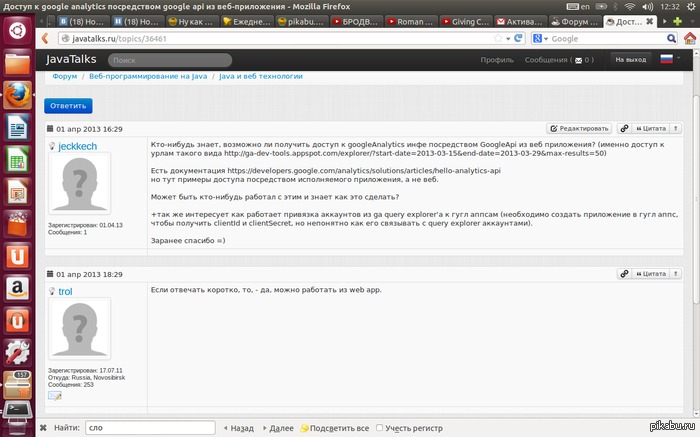Go to 'Форум' breadcrumb
Image resolution: width=700 pixels, height=437 pixels.
pos(65,76)
